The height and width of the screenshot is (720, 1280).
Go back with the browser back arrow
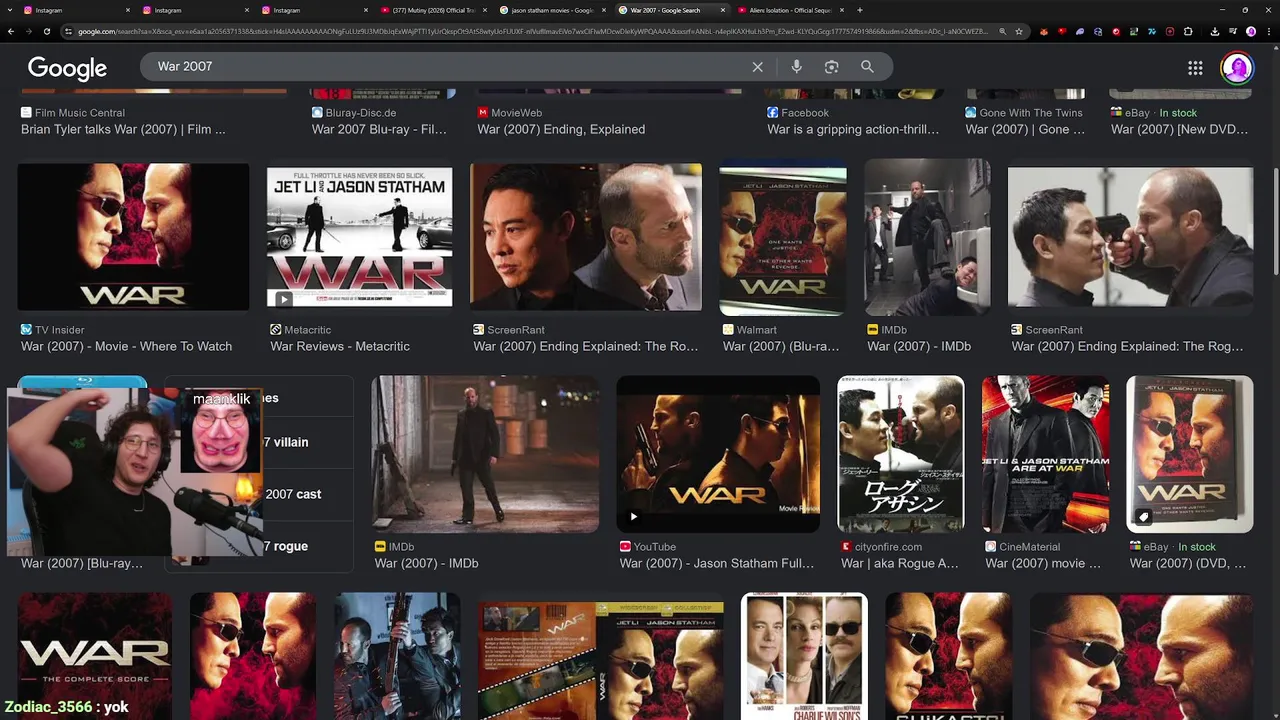[x=11, y=32]
